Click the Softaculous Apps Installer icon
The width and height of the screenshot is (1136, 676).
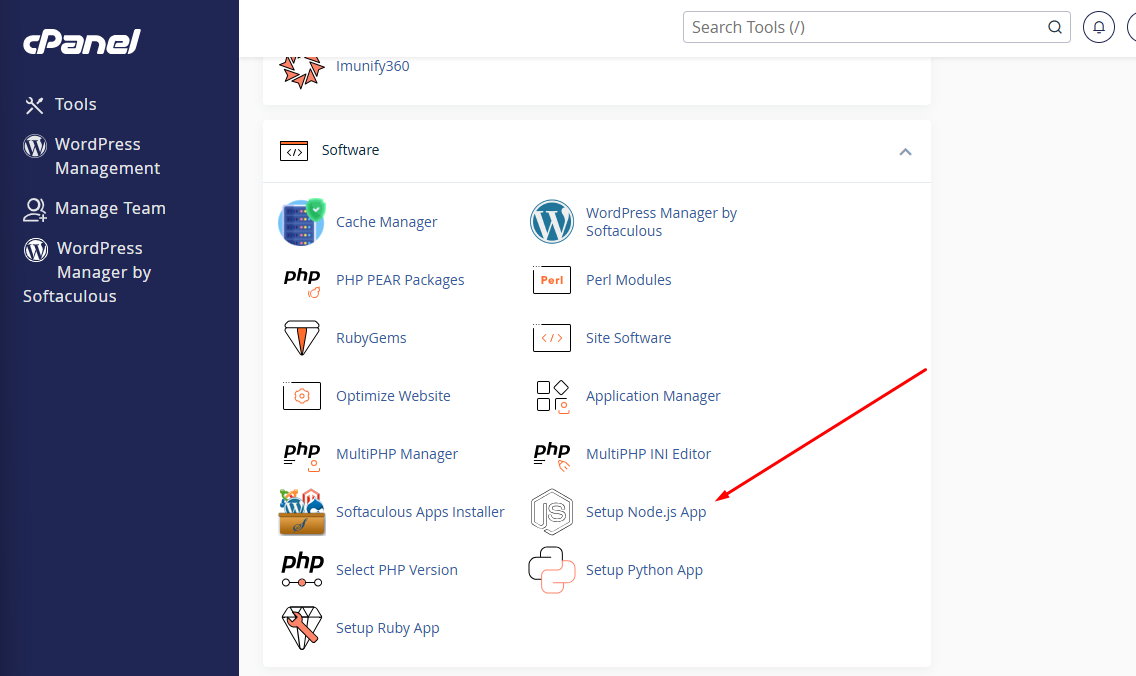click(302, 512)
